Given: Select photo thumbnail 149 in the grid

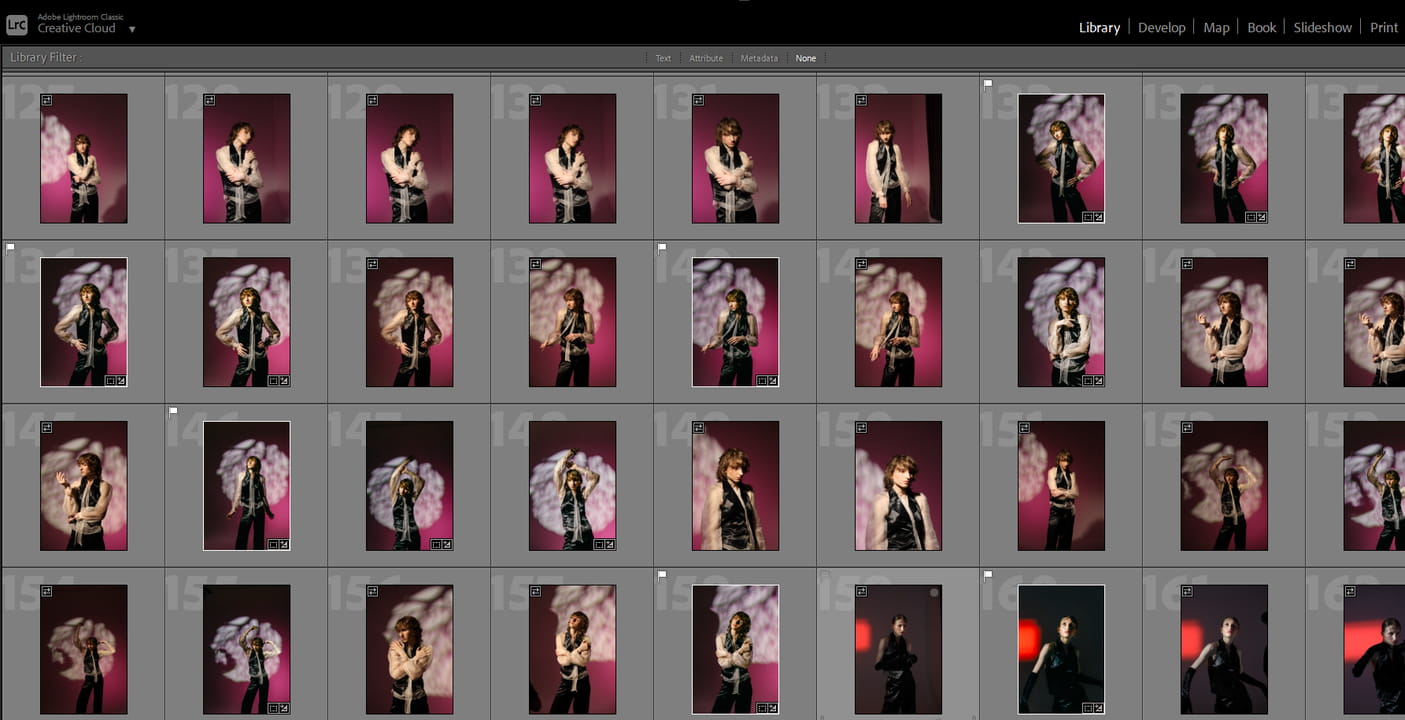Looking at the screenshot, I should pyautogui.click(x=735, y=486).
